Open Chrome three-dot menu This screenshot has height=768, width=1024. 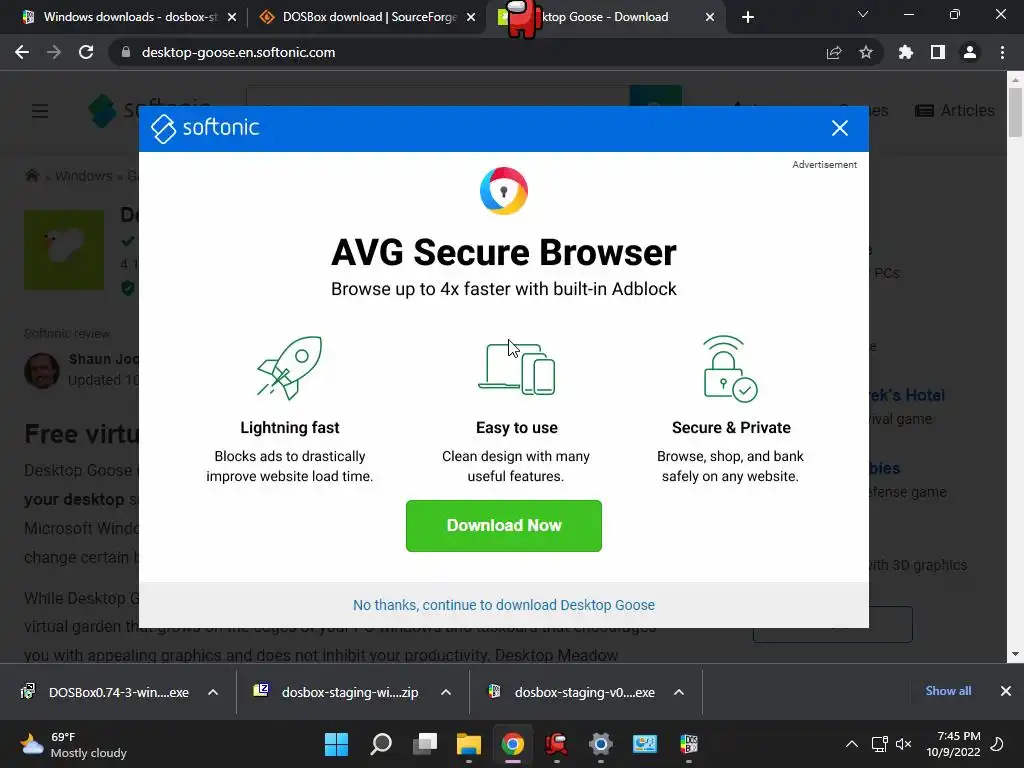pos(1002,52)
